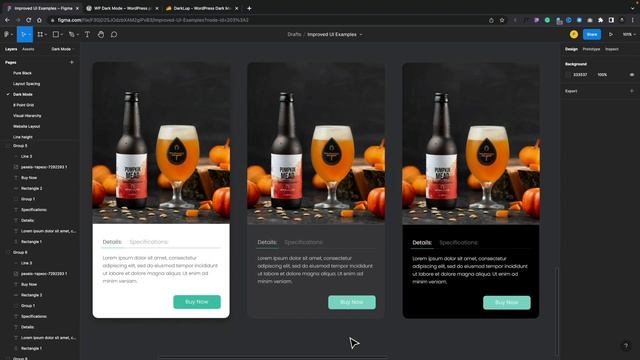Switch to the Inspect tab
640x360 pixels.
611,49
